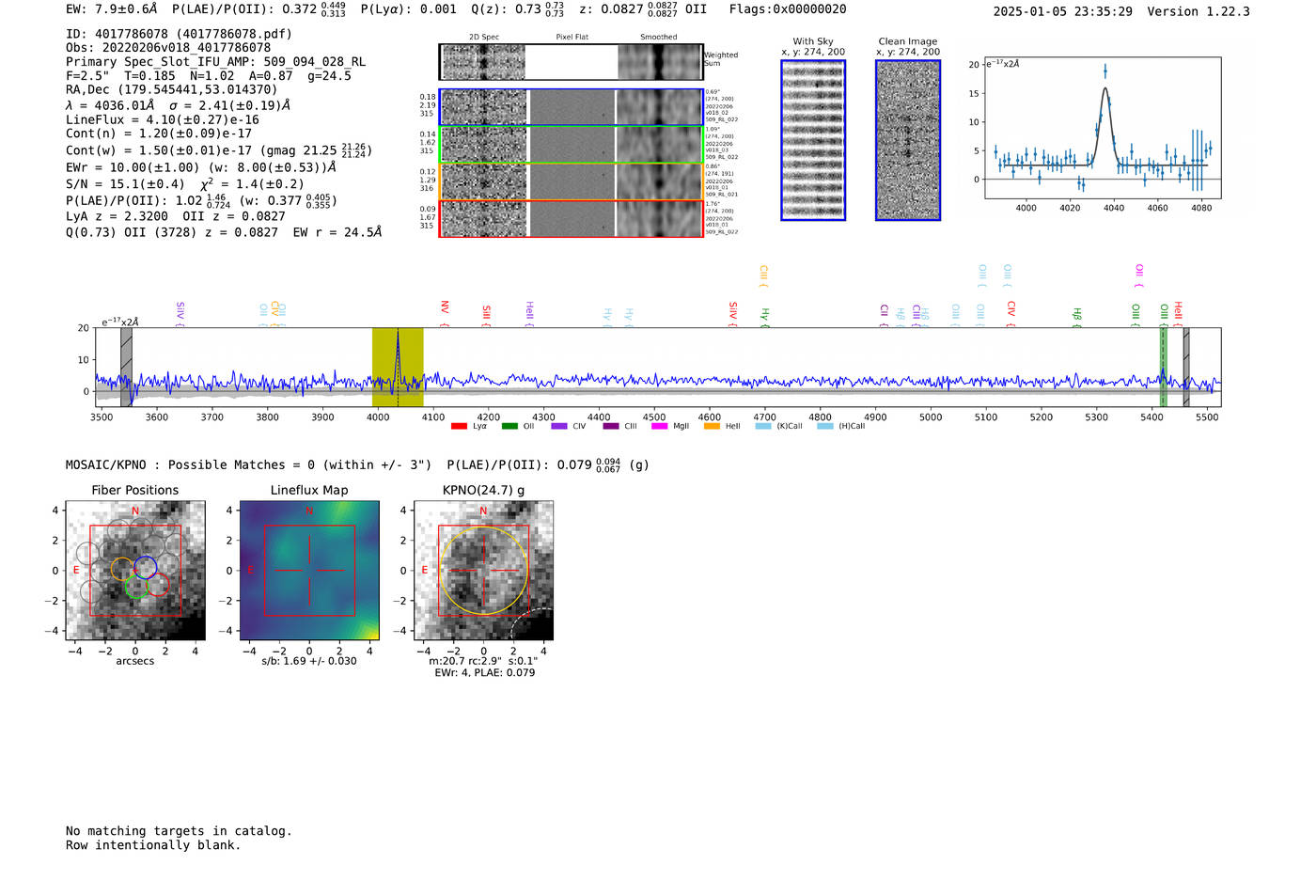Click the green fiber circle in Fiber Positions
The height and width of the screenshot is (896, 1316).
137,587
